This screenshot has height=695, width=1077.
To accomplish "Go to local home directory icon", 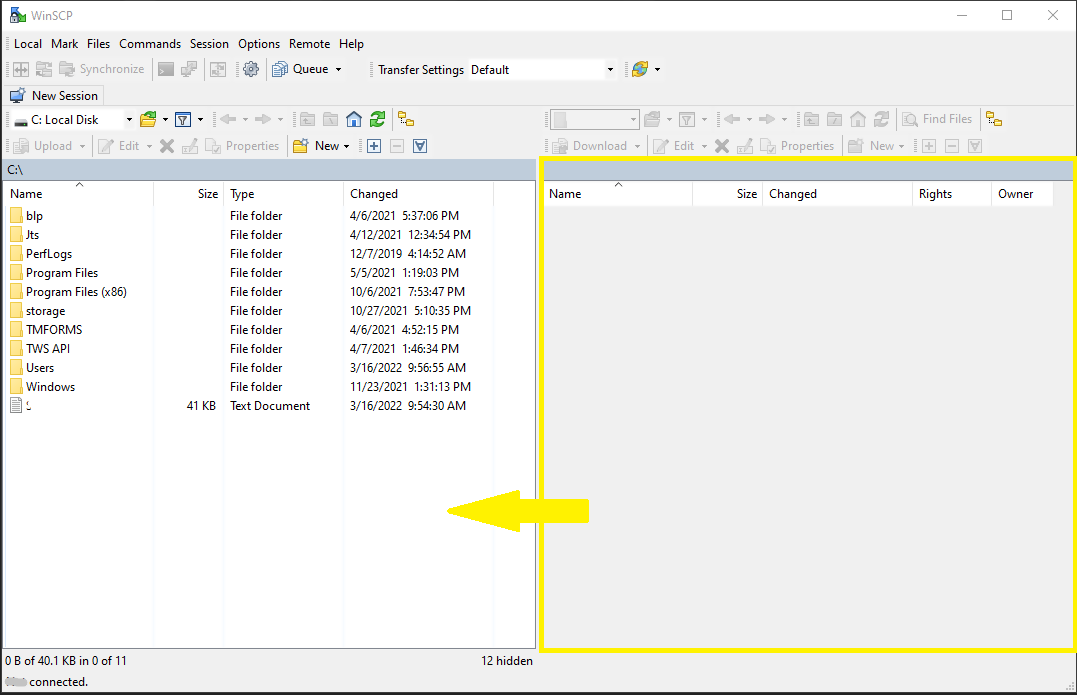I will click(354, 119).
